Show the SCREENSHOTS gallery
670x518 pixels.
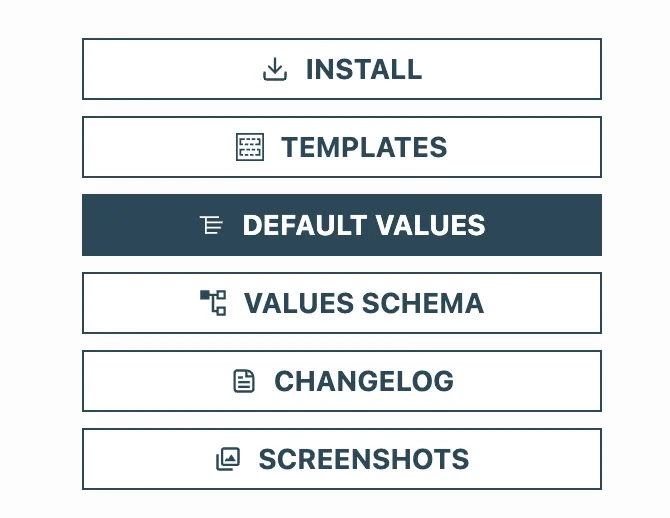click(342, 459)
